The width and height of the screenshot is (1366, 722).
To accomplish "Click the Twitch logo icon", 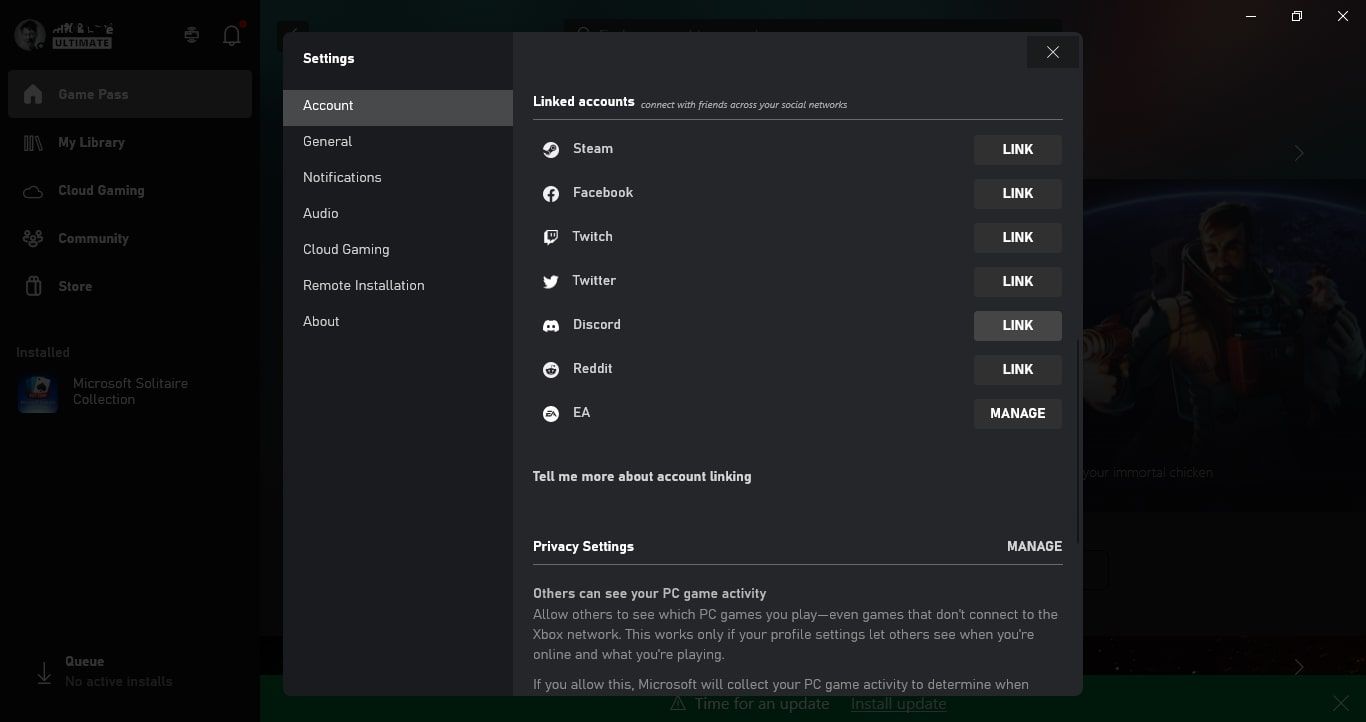I will [551, 238].
